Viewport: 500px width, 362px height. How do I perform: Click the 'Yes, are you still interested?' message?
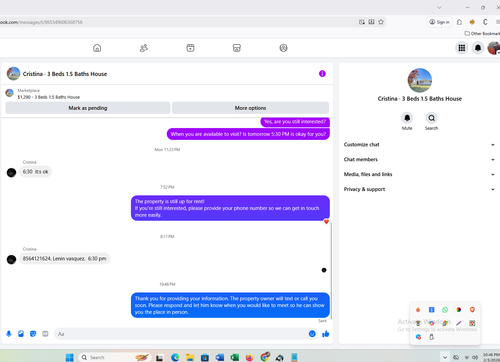point(295,122)
